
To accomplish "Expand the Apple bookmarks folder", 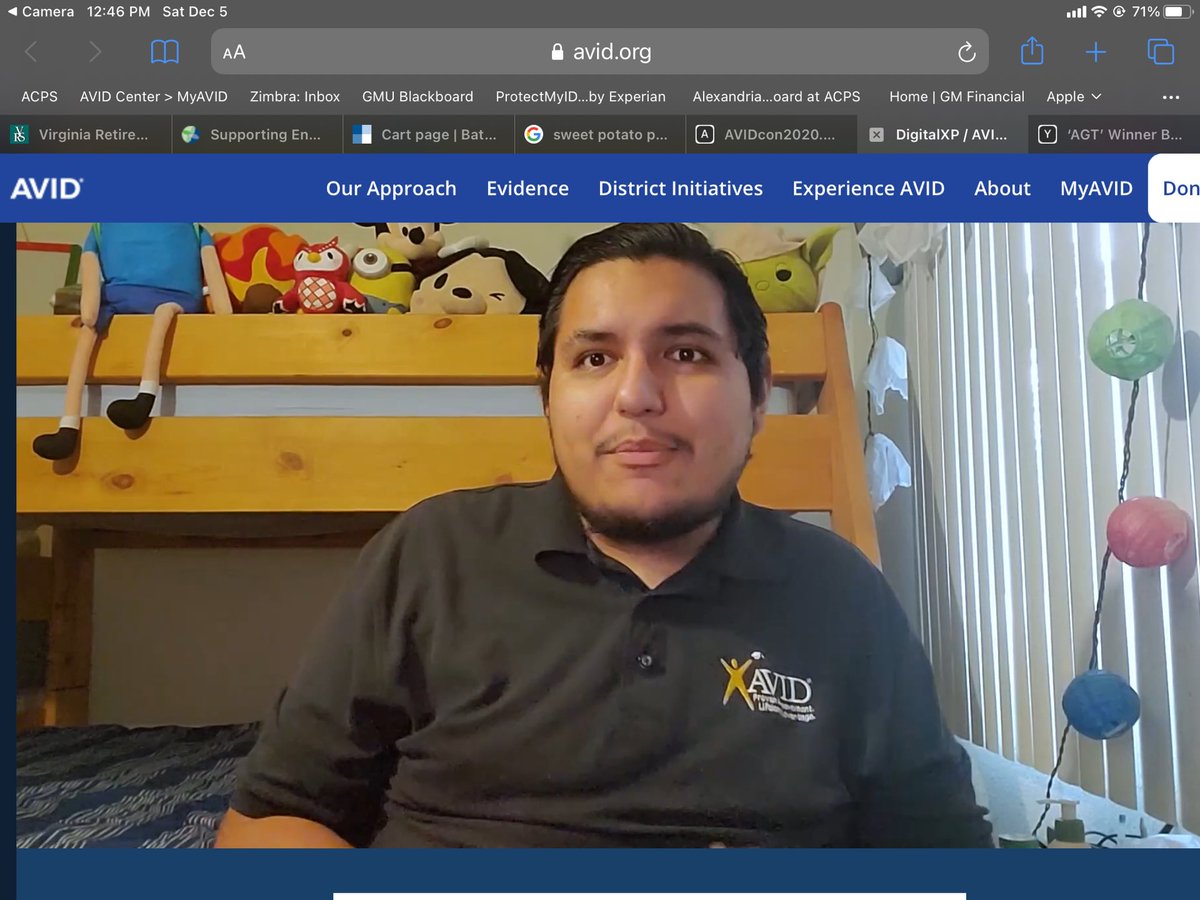I will 1074,97.
